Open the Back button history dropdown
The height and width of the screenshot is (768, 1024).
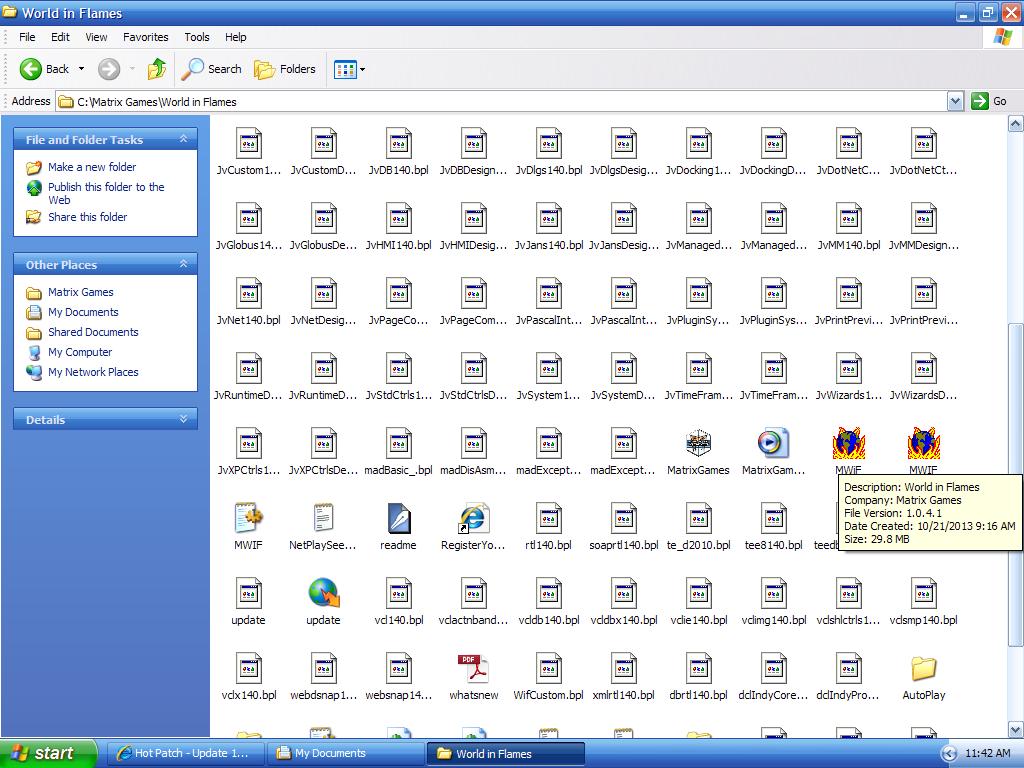81,69
